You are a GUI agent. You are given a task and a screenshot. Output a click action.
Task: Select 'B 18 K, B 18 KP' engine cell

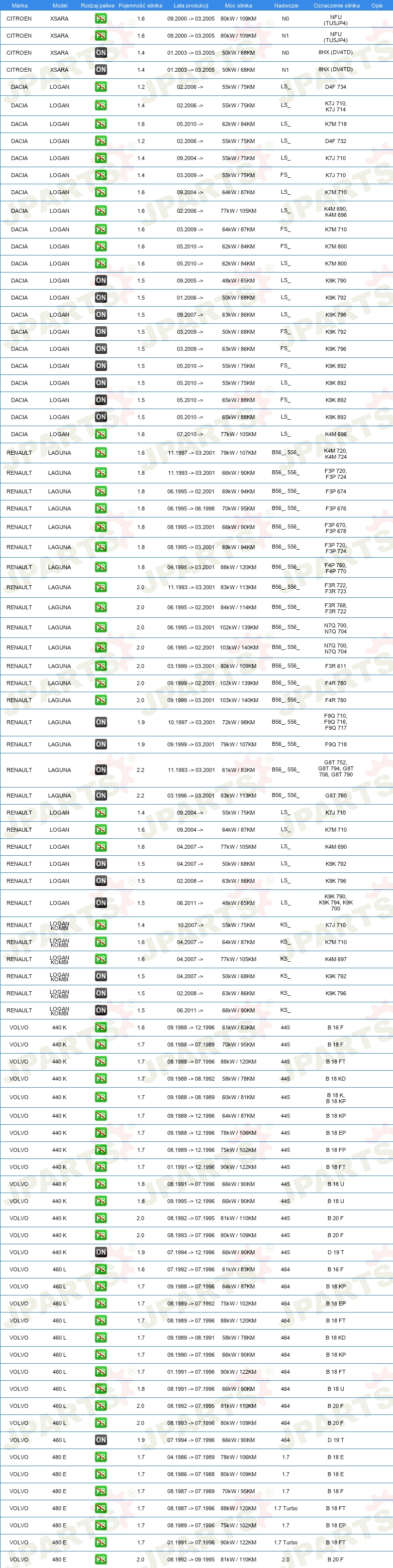[336, 1098]
